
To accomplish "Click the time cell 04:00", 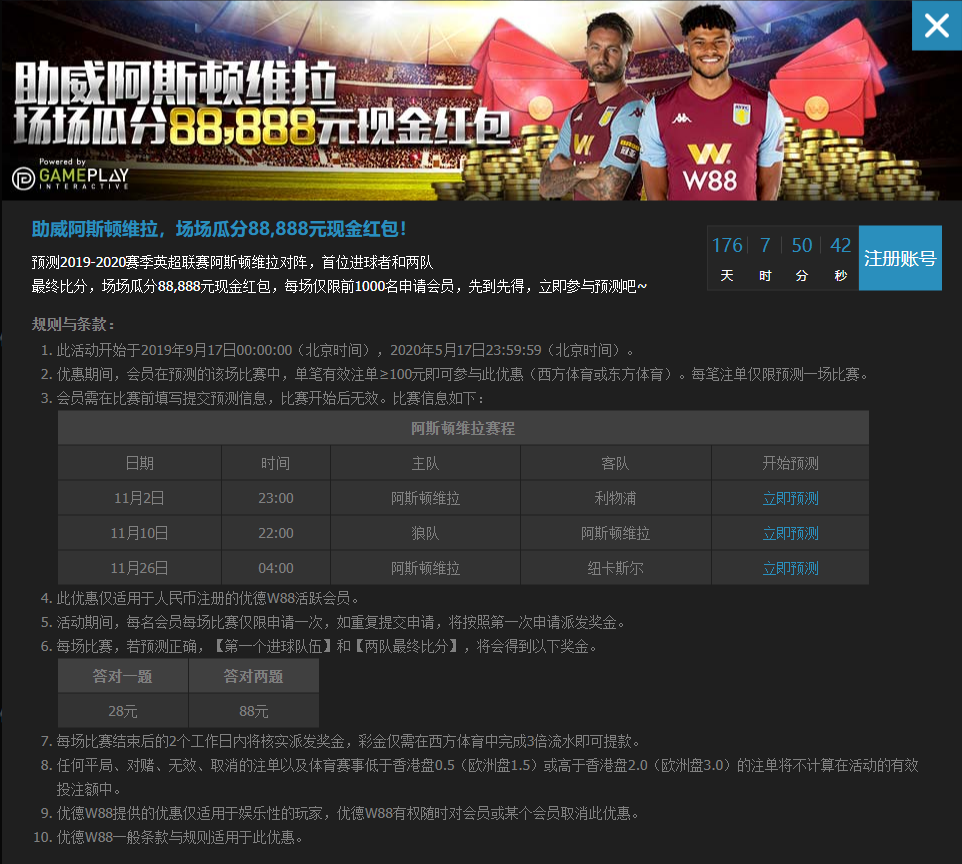I will 275,568.
